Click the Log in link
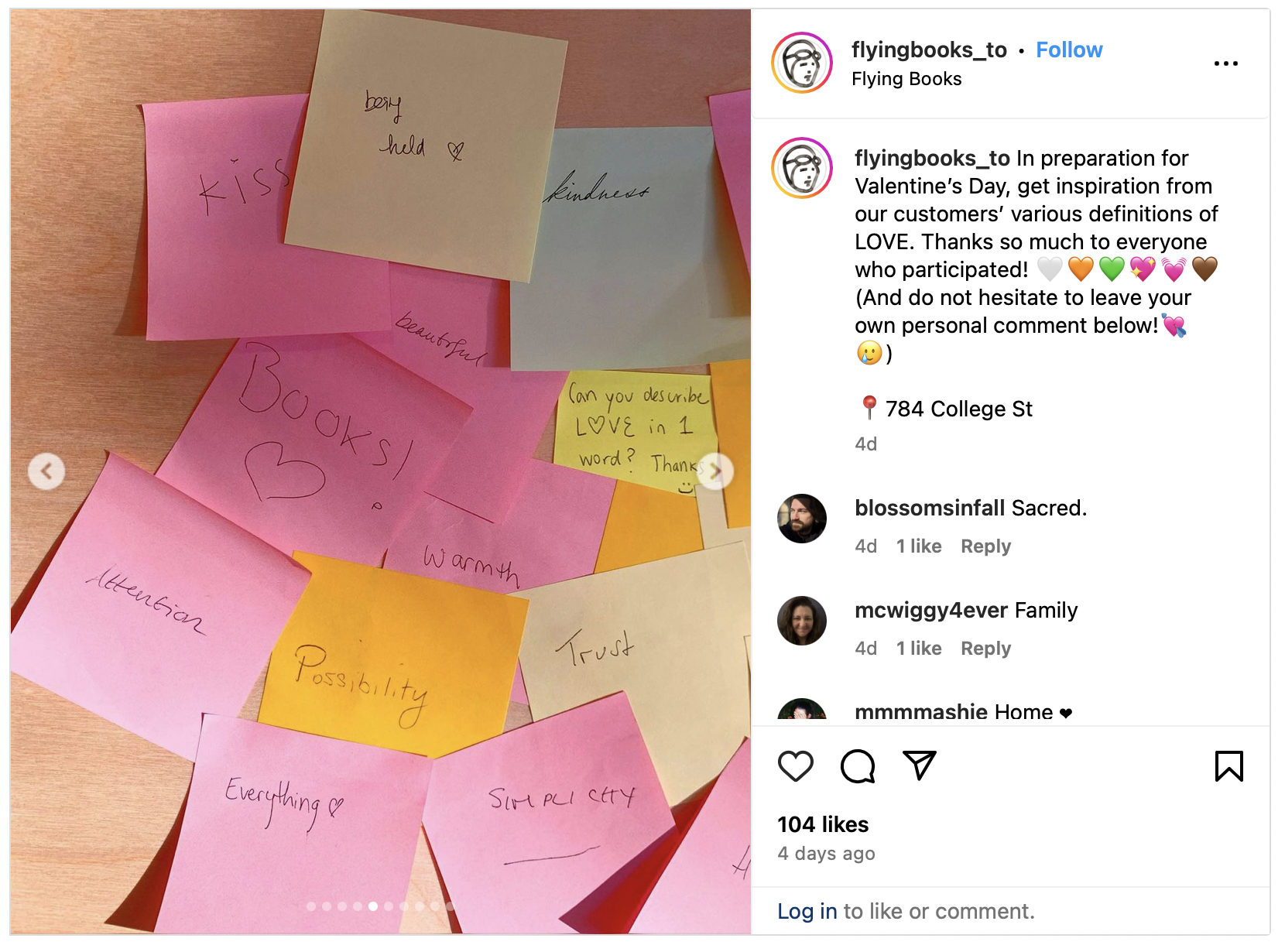 [x=807, y=911]
